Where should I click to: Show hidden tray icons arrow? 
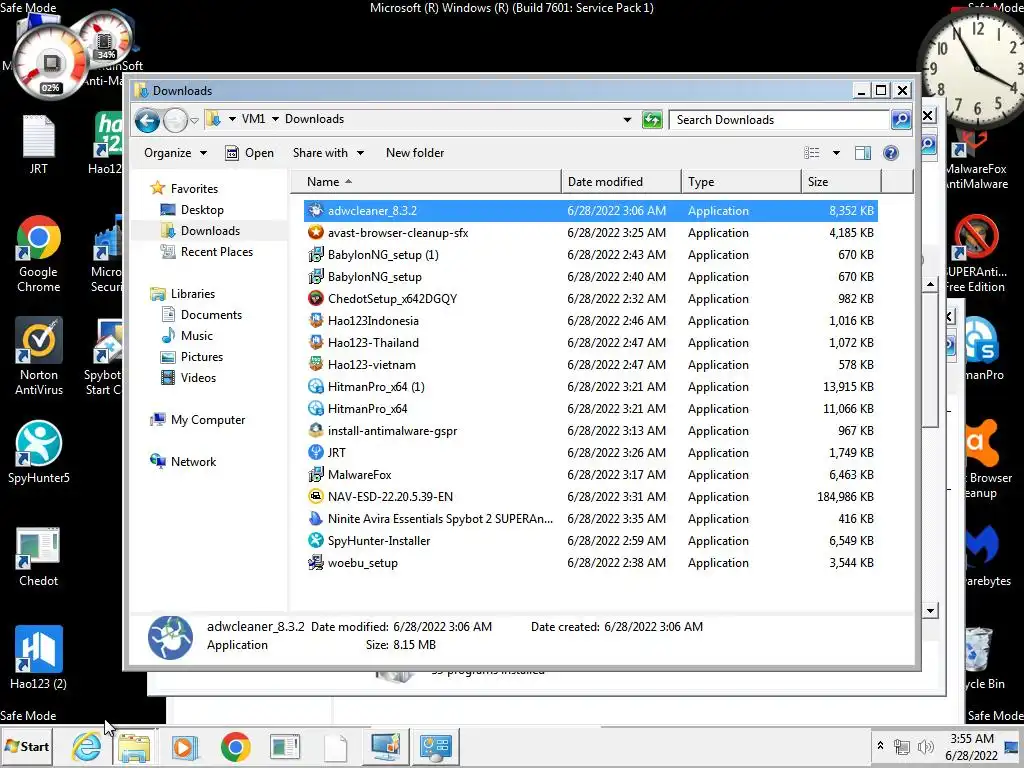tap(880, 746)
